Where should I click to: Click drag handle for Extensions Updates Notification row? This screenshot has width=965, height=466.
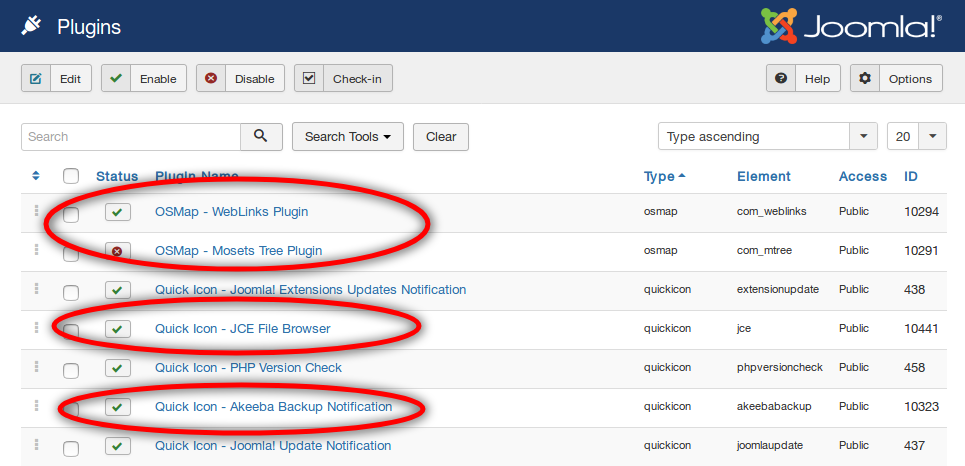[36, 289]
